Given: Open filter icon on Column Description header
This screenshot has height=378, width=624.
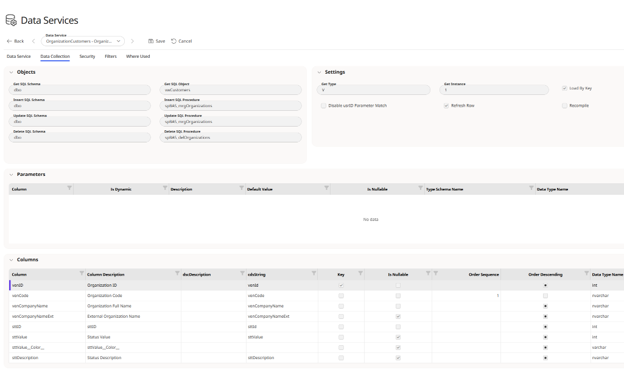Looking at the screenshot, I should pos(177,273).
